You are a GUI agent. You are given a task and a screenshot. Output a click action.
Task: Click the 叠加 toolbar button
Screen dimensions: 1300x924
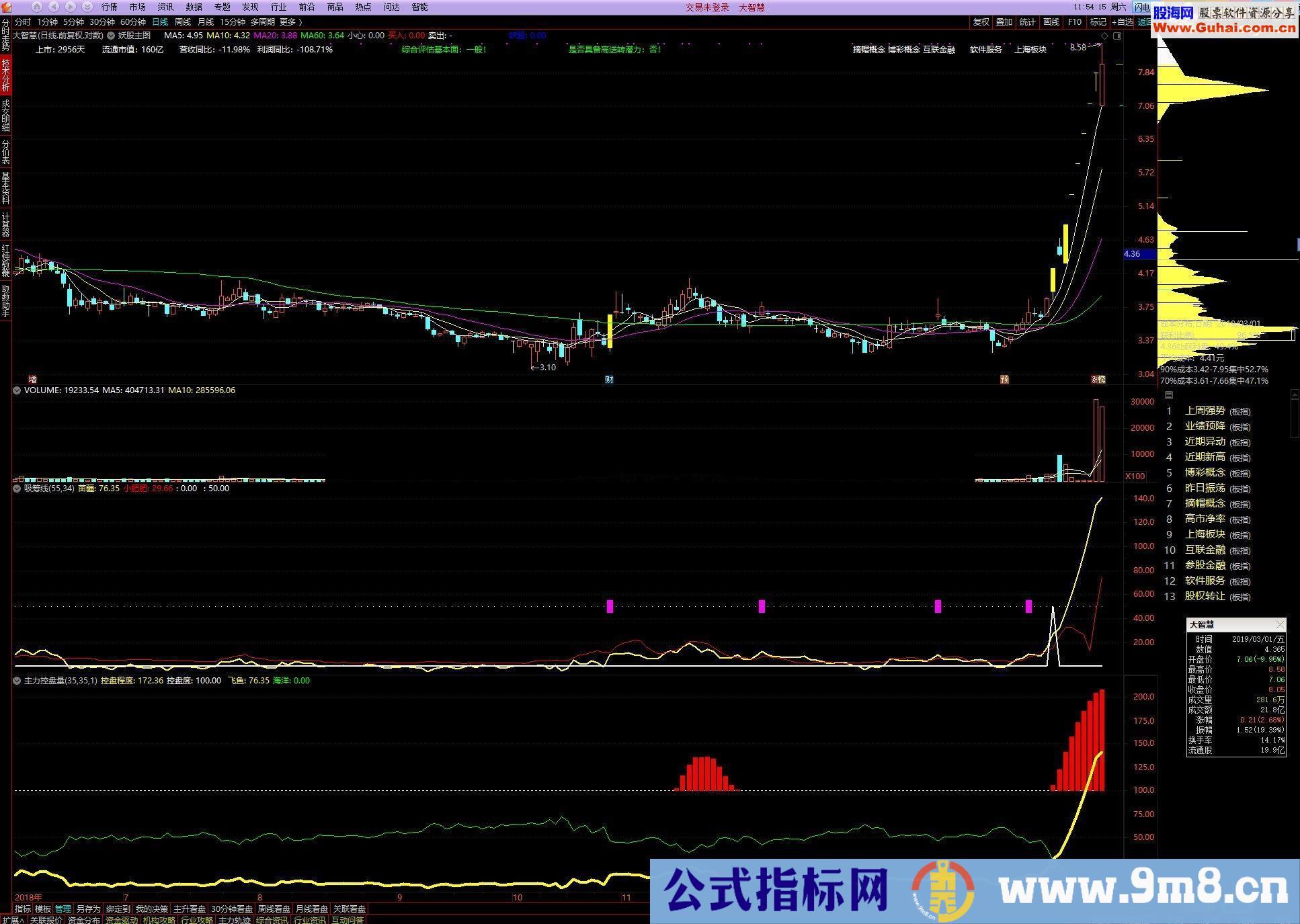(1004, 22)
